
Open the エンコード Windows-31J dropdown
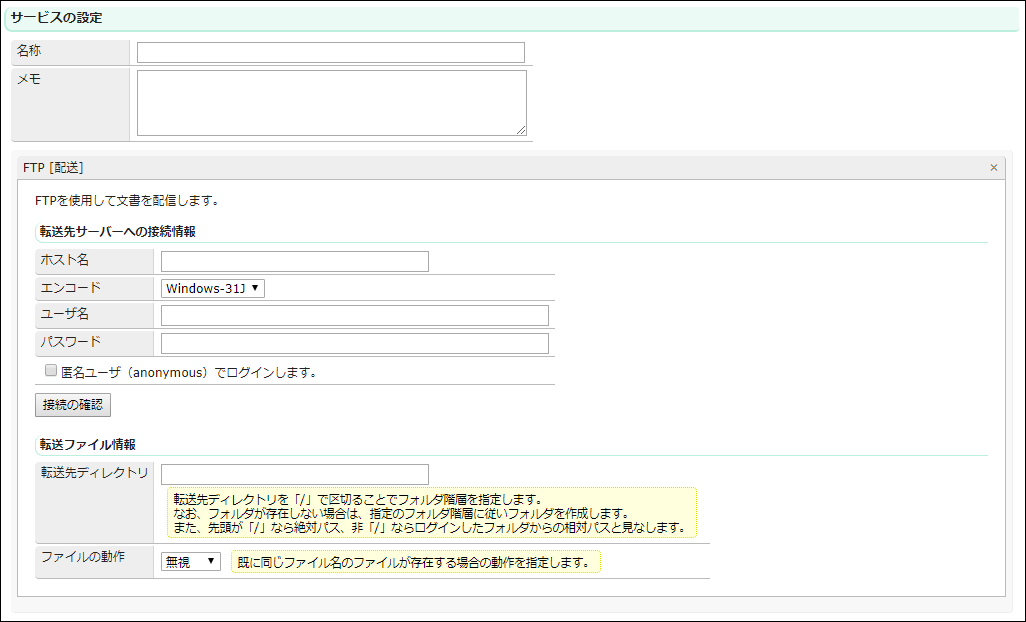point(213,288)
